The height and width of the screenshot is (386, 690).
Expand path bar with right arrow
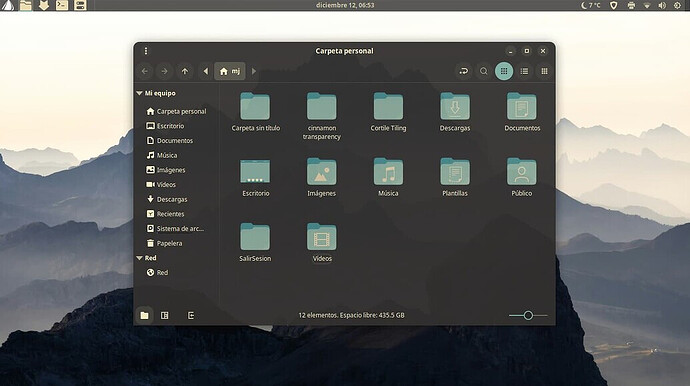tap(253, 71)
